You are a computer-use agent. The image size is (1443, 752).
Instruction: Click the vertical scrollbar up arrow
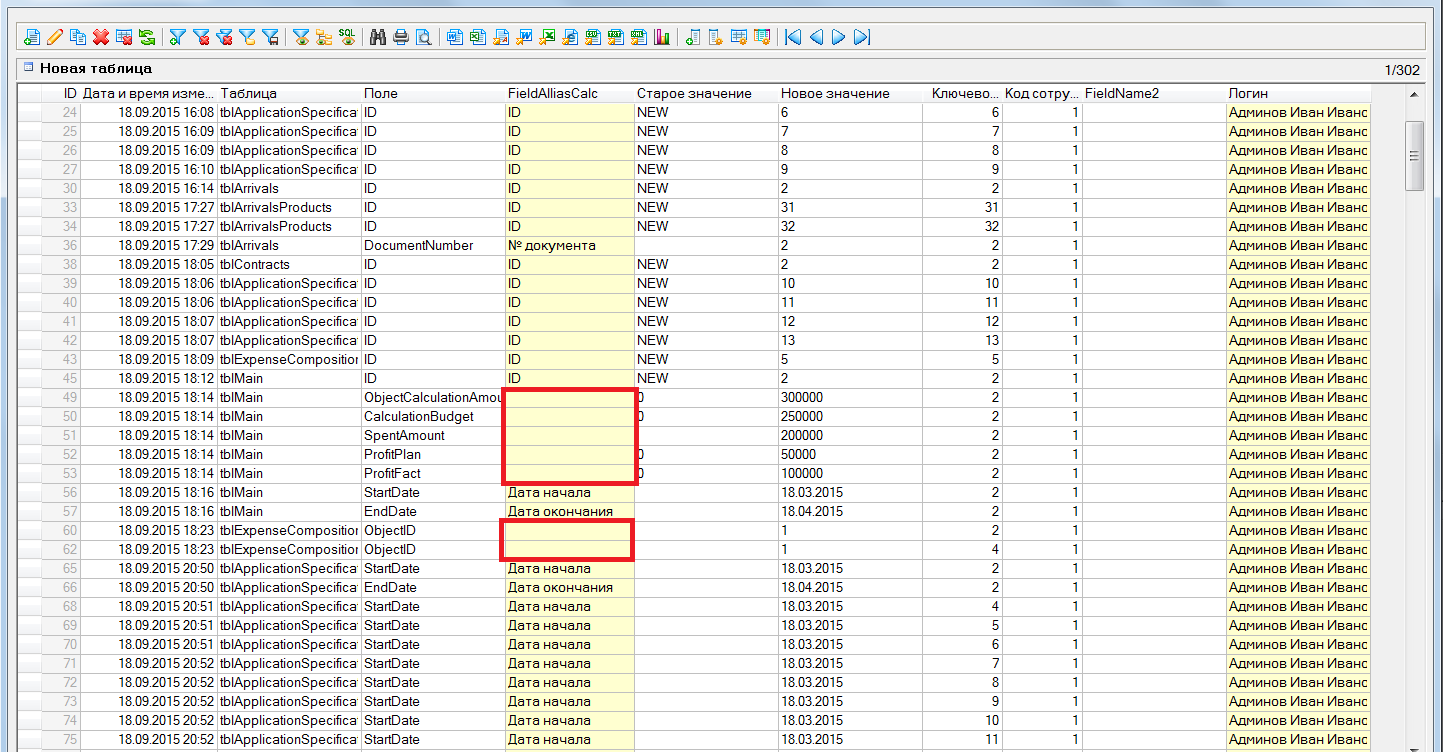(x=1414, y=94)
